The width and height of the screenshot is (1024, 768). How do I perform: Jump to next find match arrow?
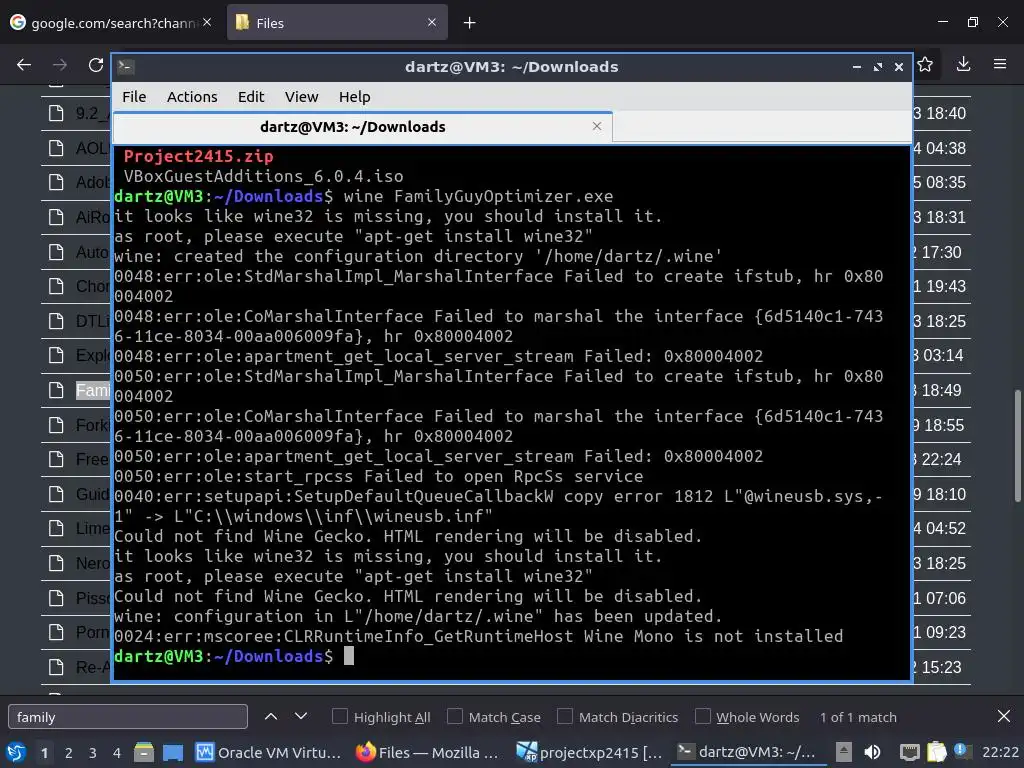[301, 716]
